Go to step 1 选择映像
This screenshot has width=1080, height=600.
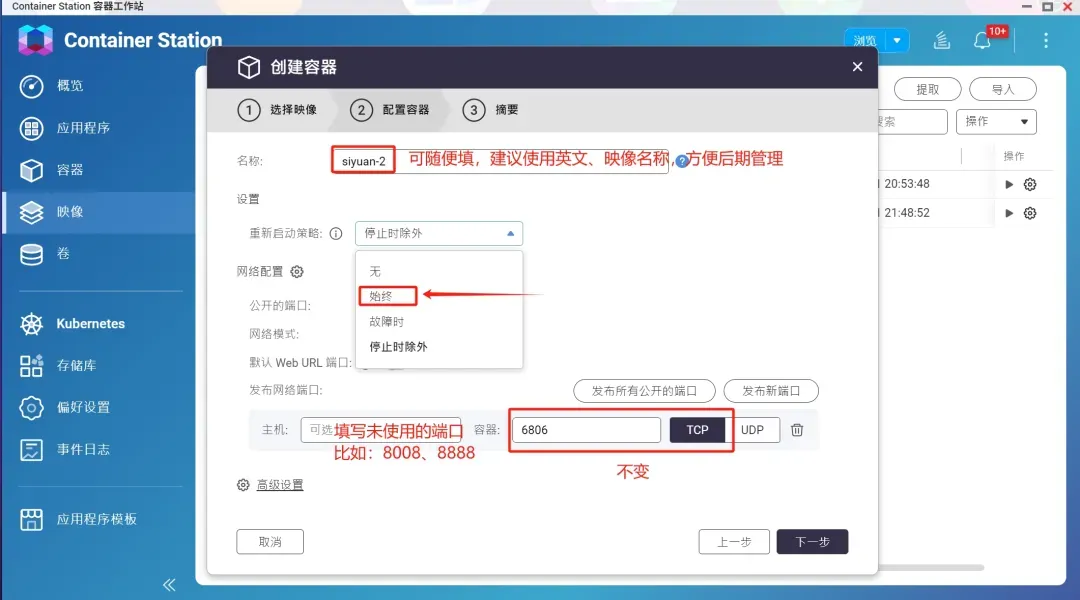tap(278, 110)
